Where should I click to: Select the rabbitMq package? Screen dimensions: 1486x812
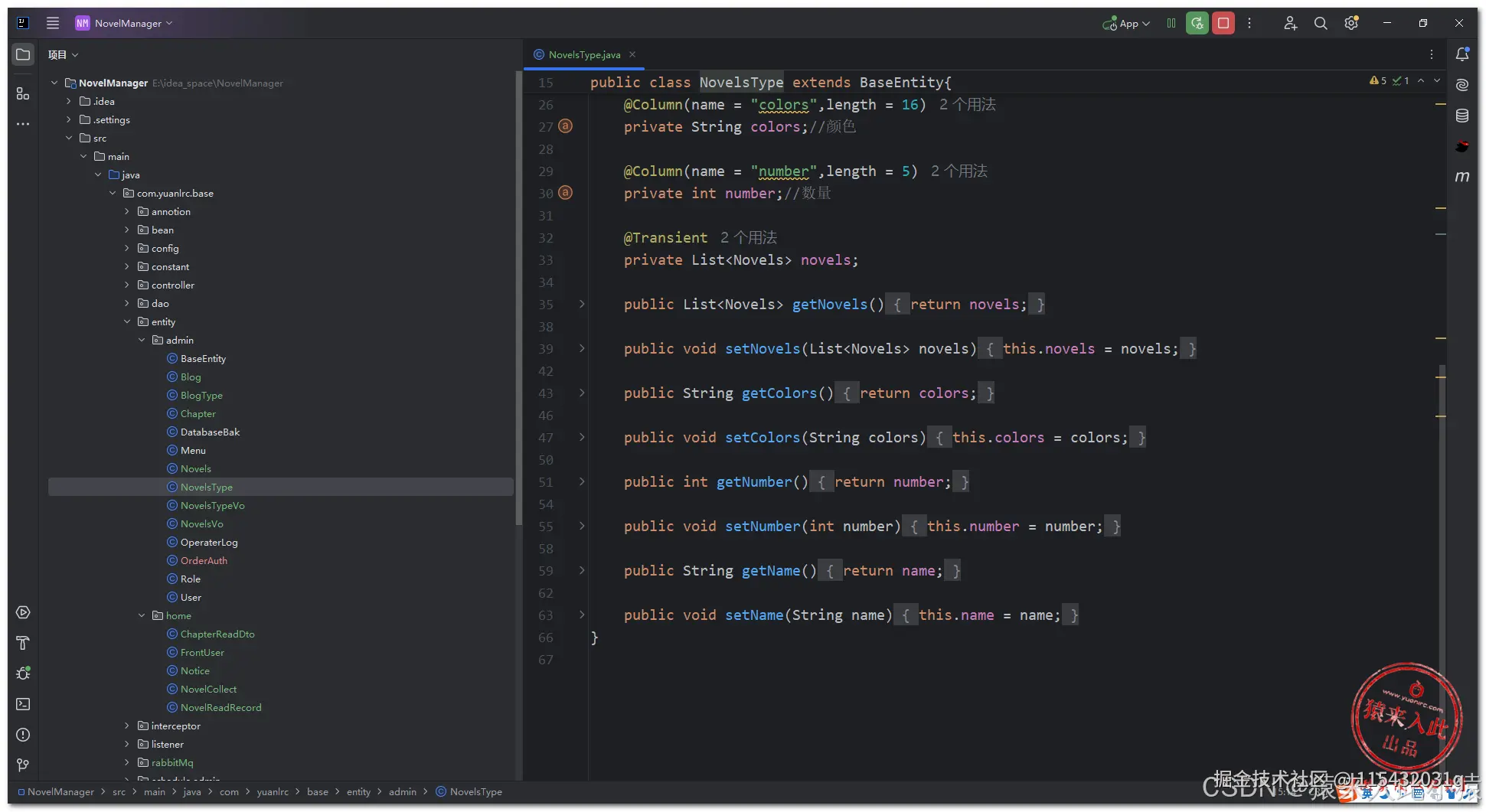pos(171,762)
